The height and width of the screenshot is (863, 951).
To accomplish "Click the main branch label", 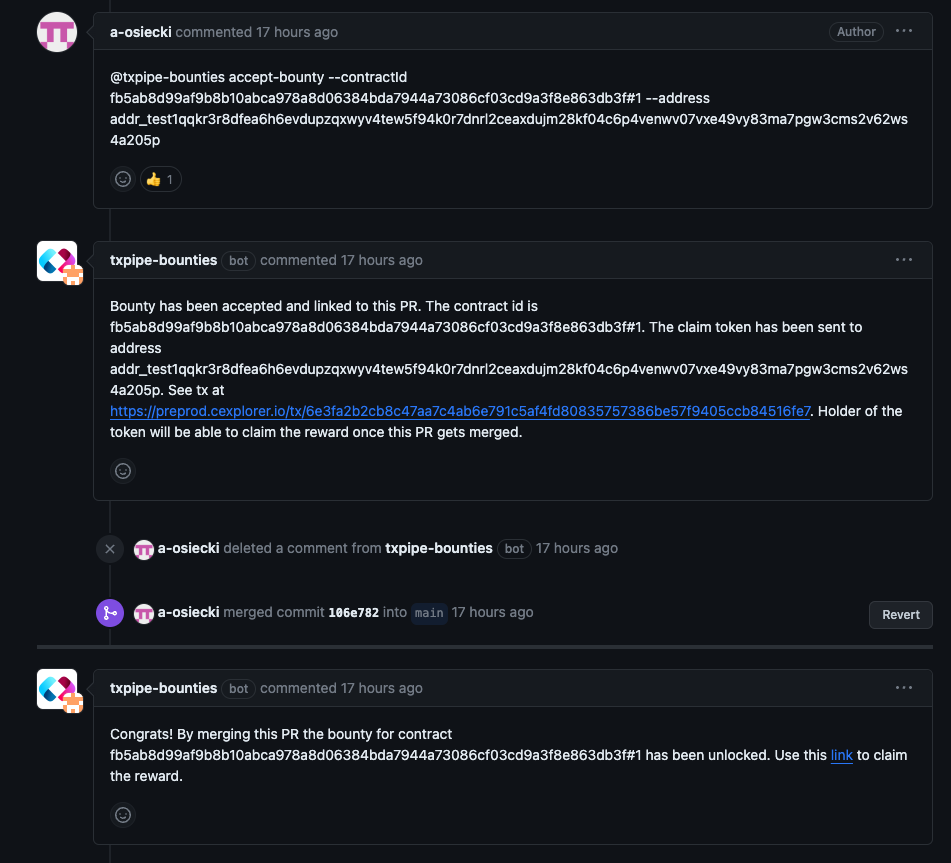I will pos(429,613).
